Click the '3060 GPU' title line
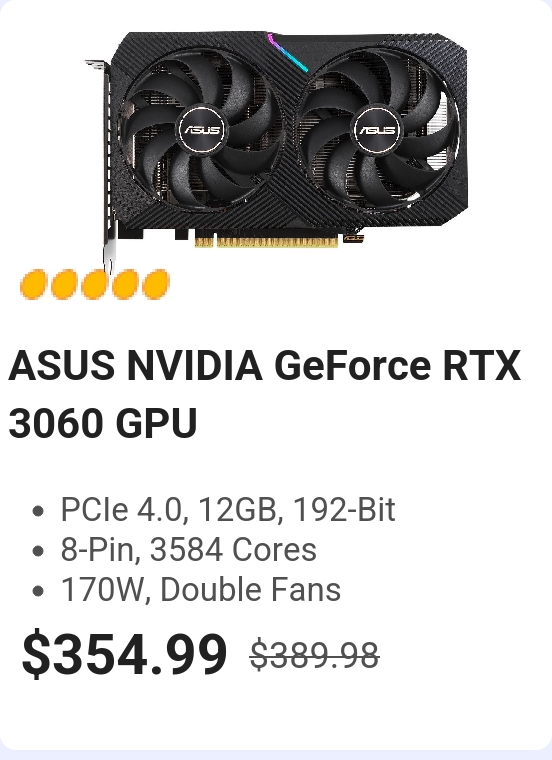Viewport: 552px width, 760px height. pyautogui.click(x=103, y=423)
